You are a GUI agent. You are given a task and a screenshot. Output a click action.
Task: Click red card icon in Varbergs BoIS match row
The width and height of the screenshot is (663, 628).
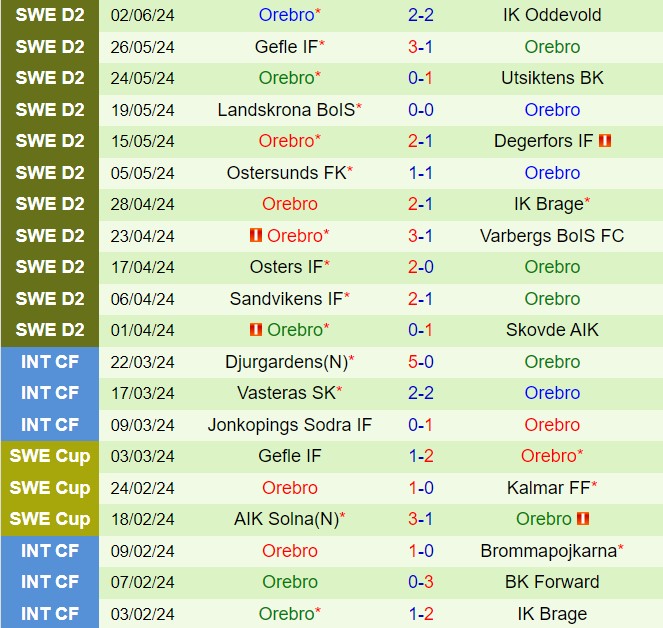(256, 236)
